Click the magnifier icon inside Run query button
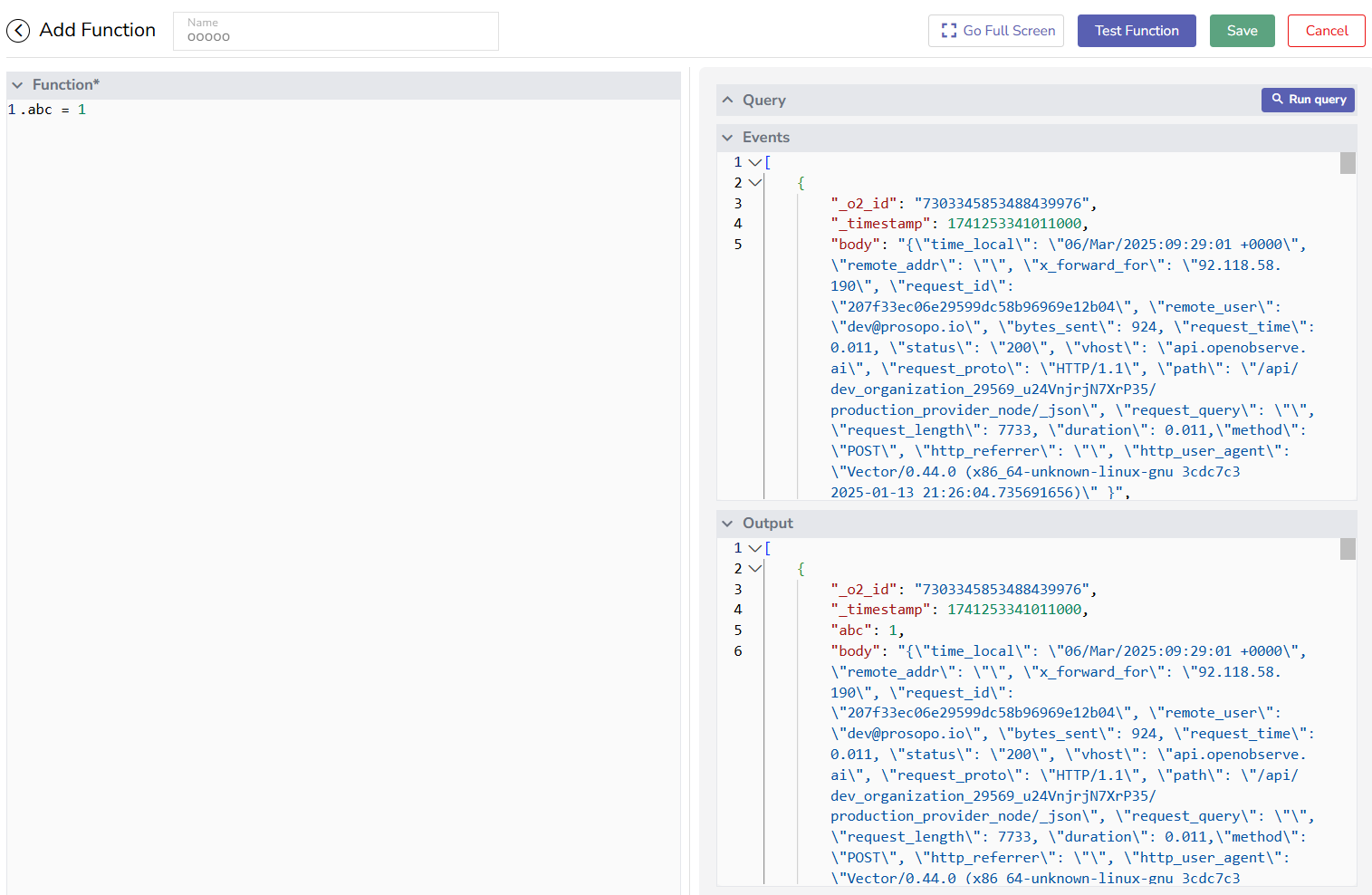This screenshot has width=1372, height=895. click(x=1277, y=100)
